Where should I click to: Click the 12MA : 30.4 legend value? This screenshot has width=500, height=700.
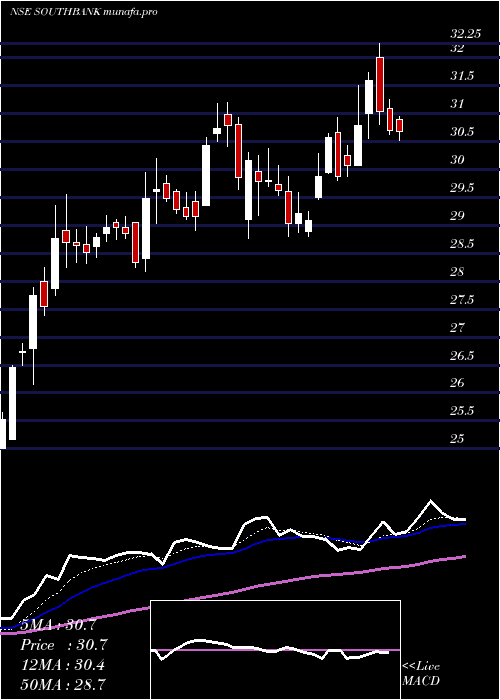63,665
